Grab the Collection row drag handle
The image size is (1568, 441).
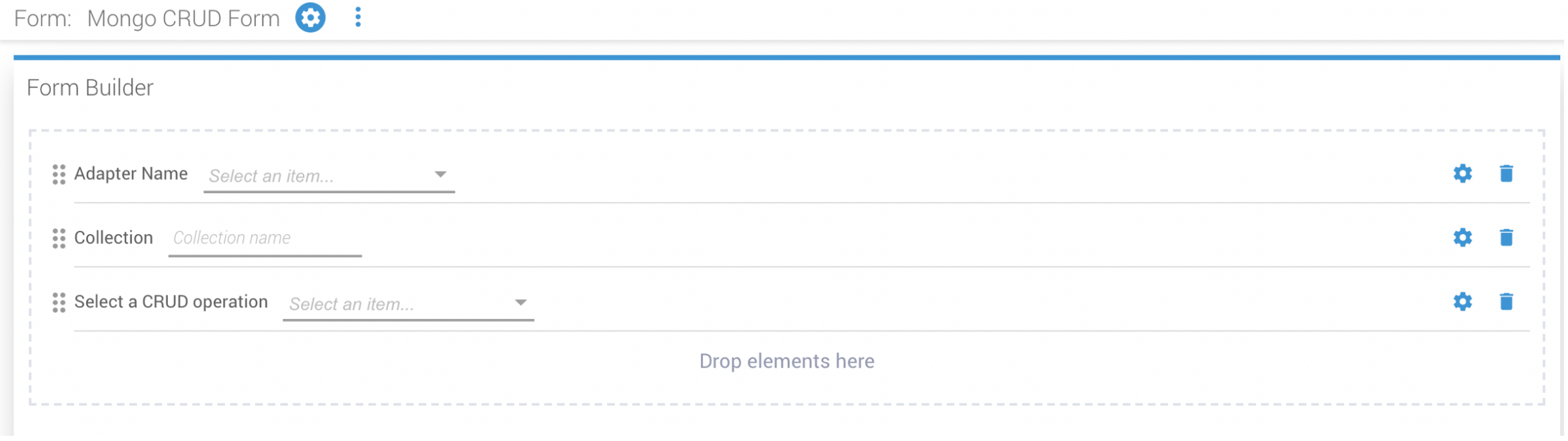59,239
